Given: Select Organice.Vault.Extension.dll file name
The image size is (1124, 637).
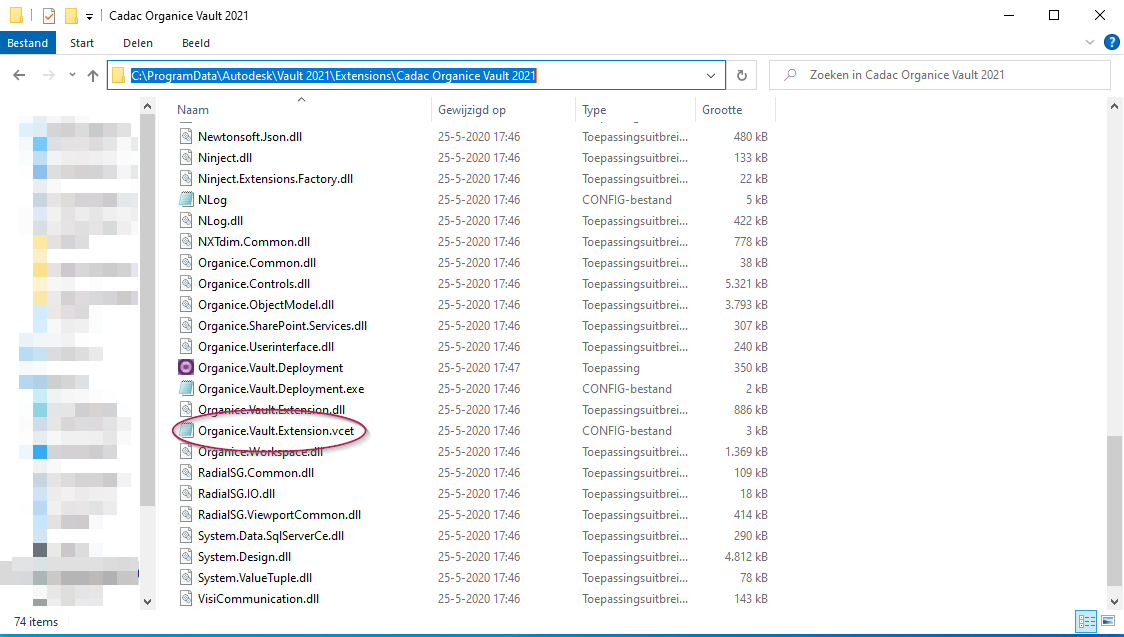Looking at the screenshot, I should point(272,410).
